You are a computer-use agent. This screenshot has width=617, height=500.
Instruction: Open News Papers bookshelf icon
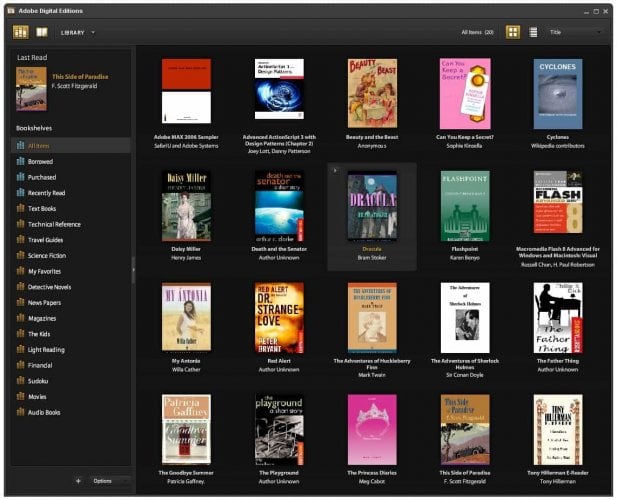coord(20,303)
